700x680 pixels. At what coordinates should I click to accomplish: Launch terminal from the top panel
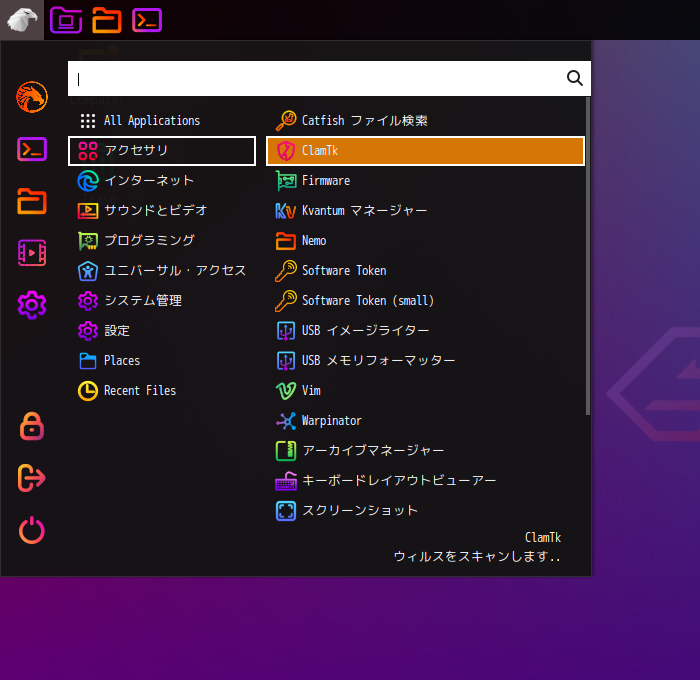147,20
